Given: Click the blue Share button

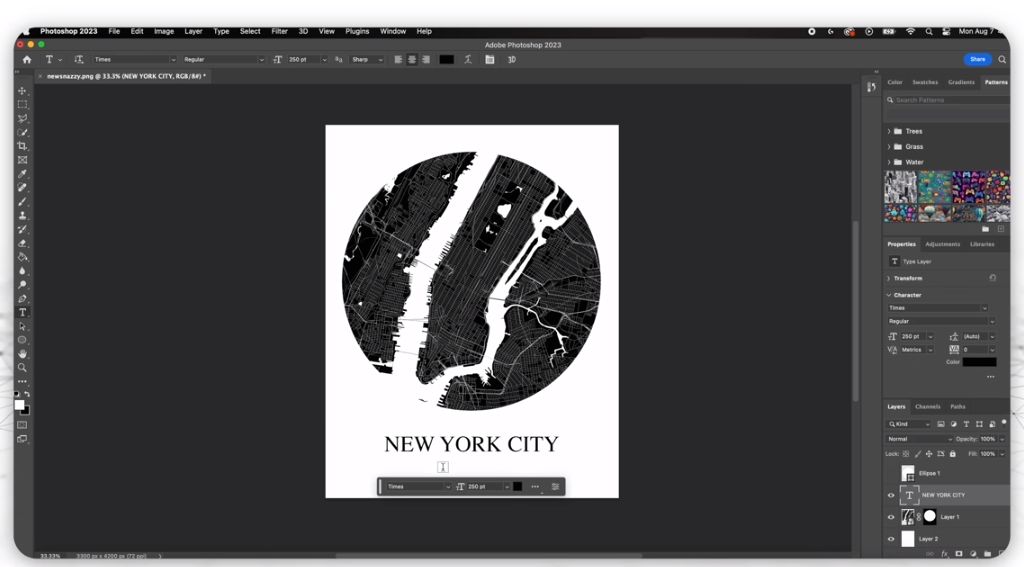Looking at the screenshot, I should (976, 60).
